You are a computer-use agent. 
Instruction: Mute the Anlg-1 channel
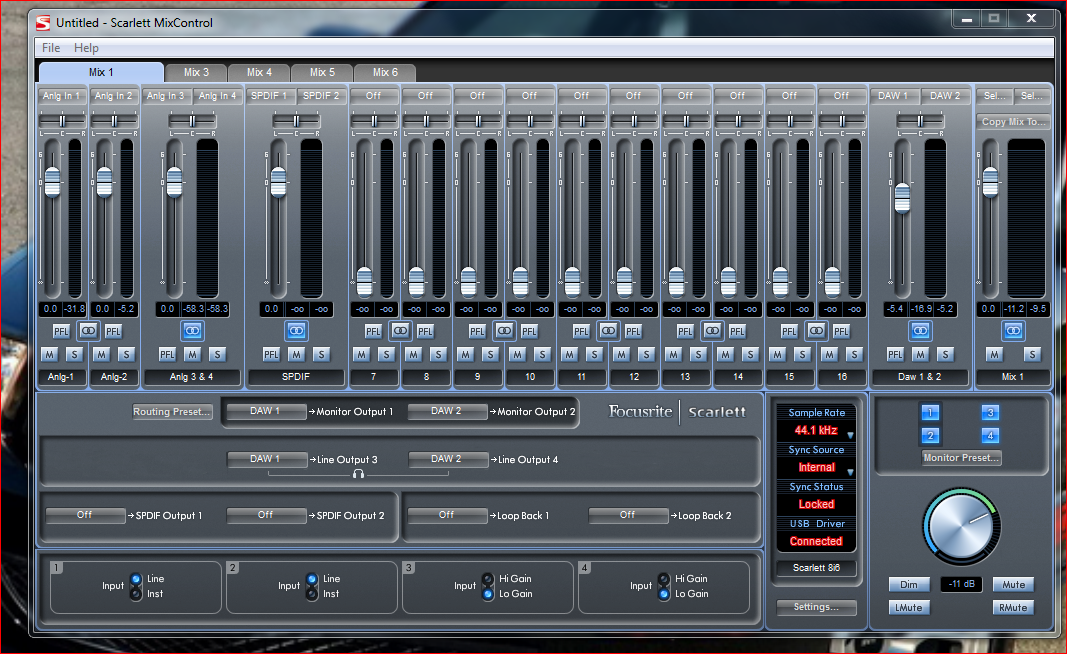(50, 355)
